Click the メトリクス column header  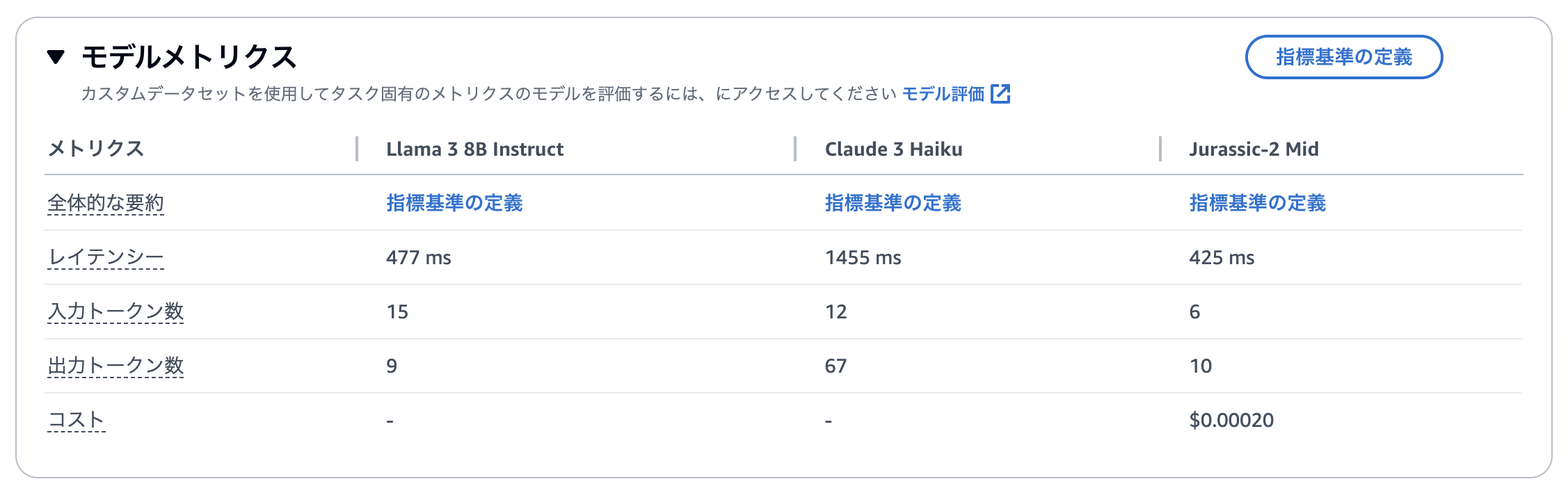click(96, 149)
